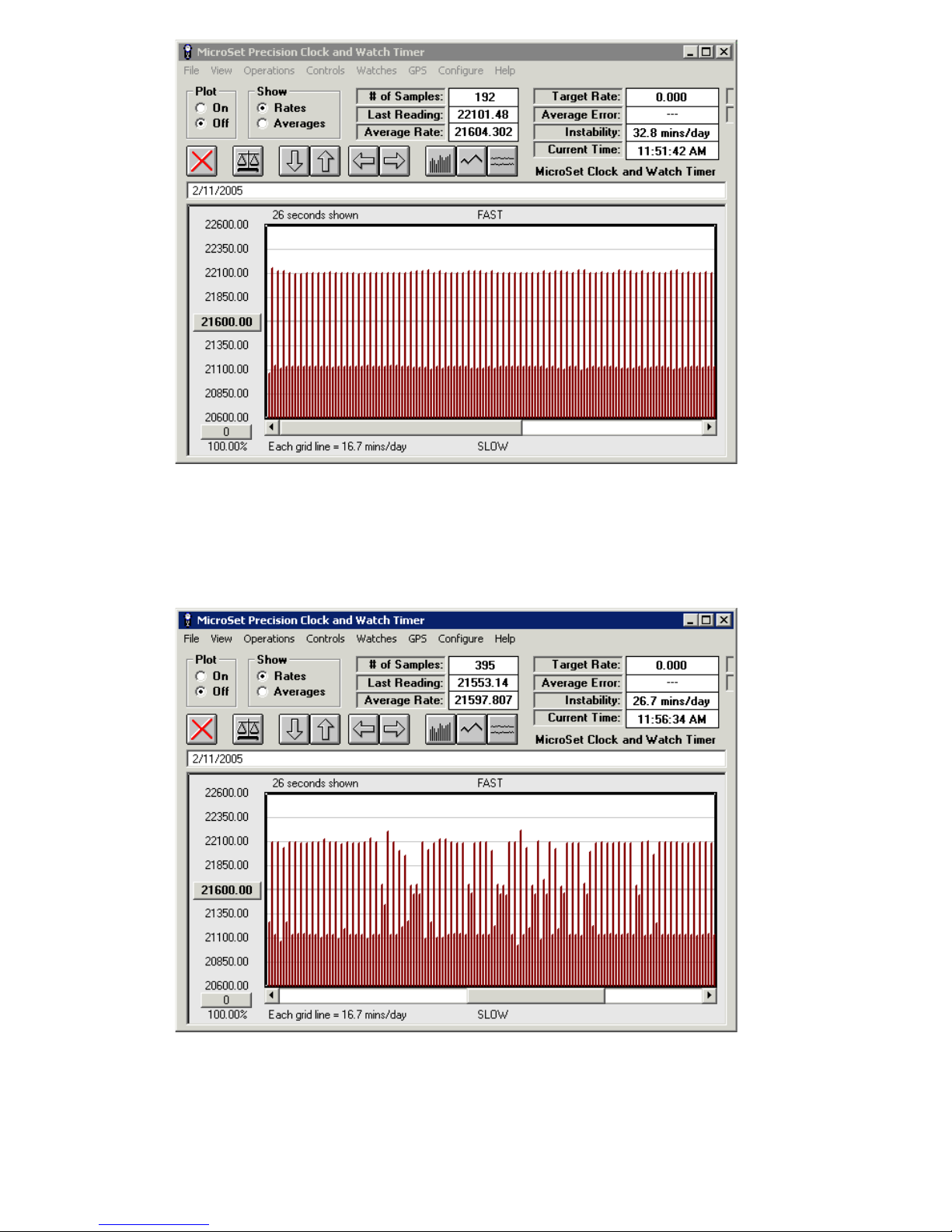Click the 0 button below the active window's scale
Image resolution: width=952 pixels, height=1232 pixels.
click(226, 1000)
